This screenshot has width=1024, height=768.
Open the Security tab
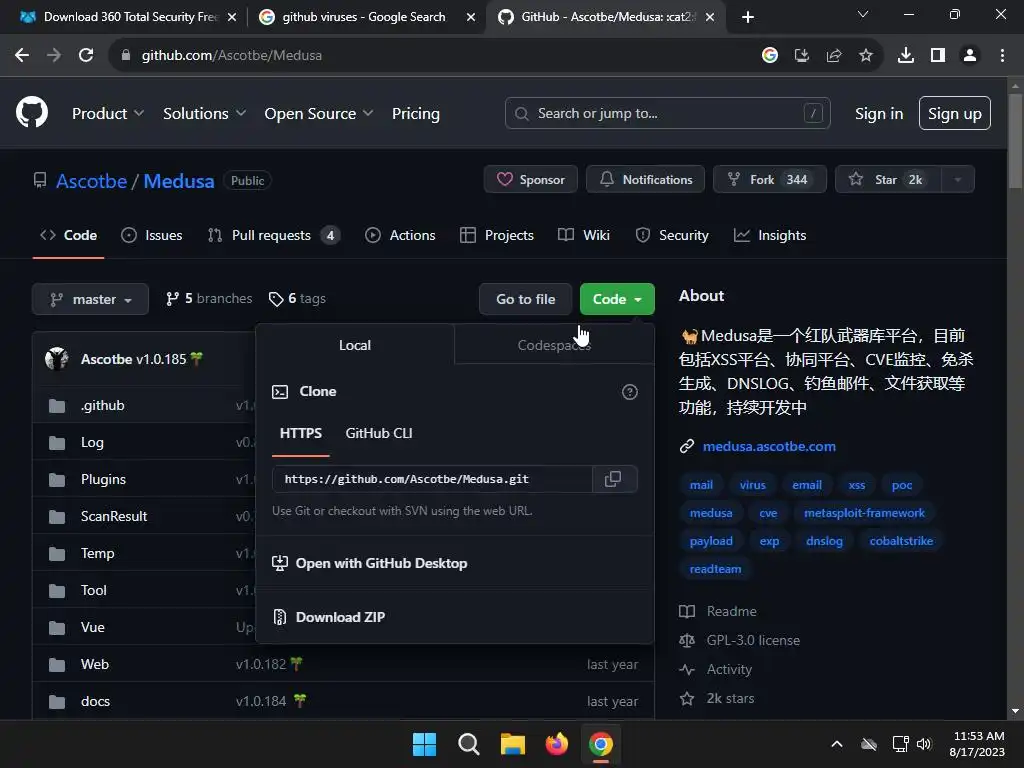672,235
